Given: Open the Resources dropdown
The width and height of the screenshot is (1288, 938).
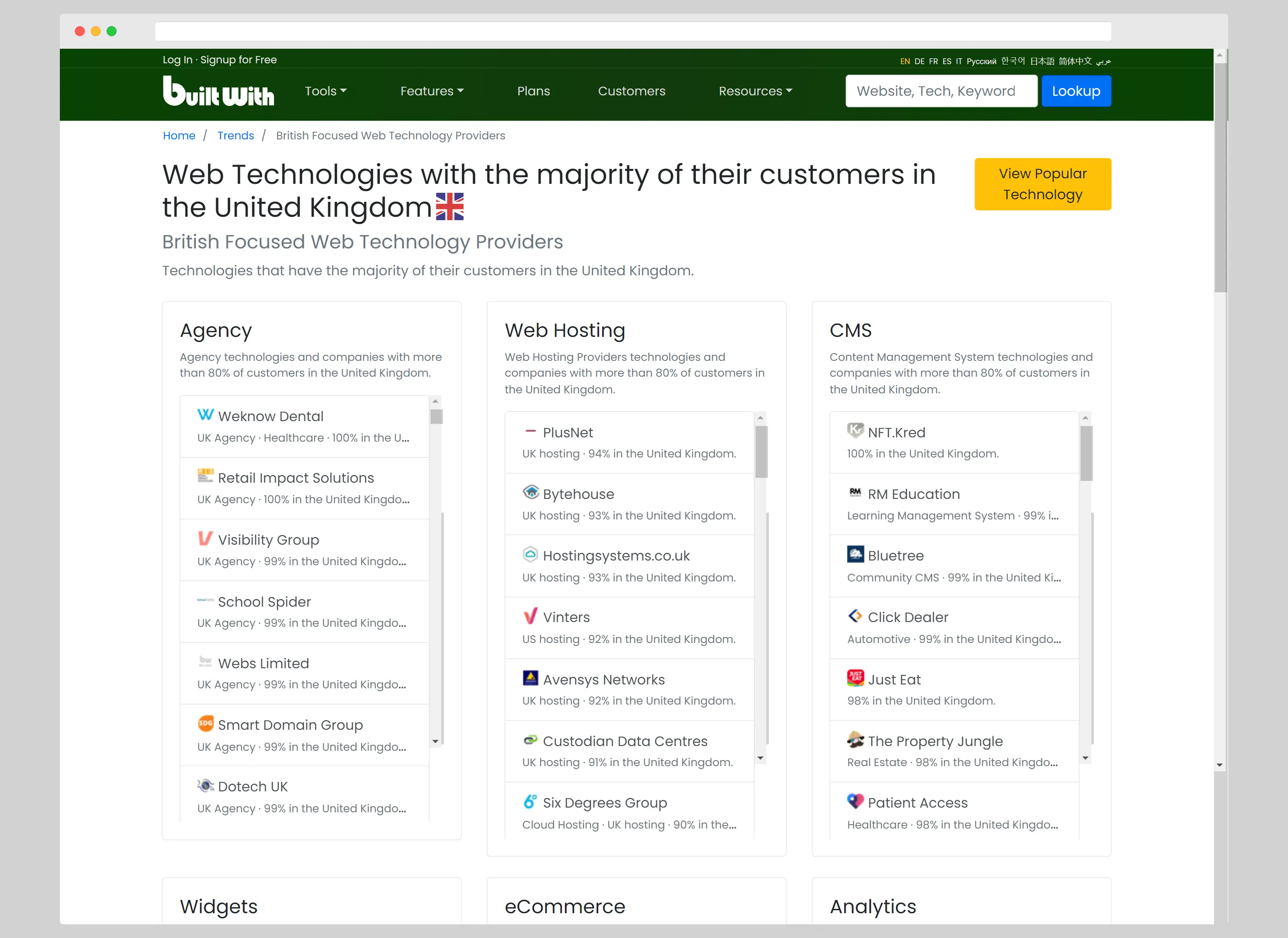Looking at the screenshot, I should pyautogui.click(x=755, y=91).
